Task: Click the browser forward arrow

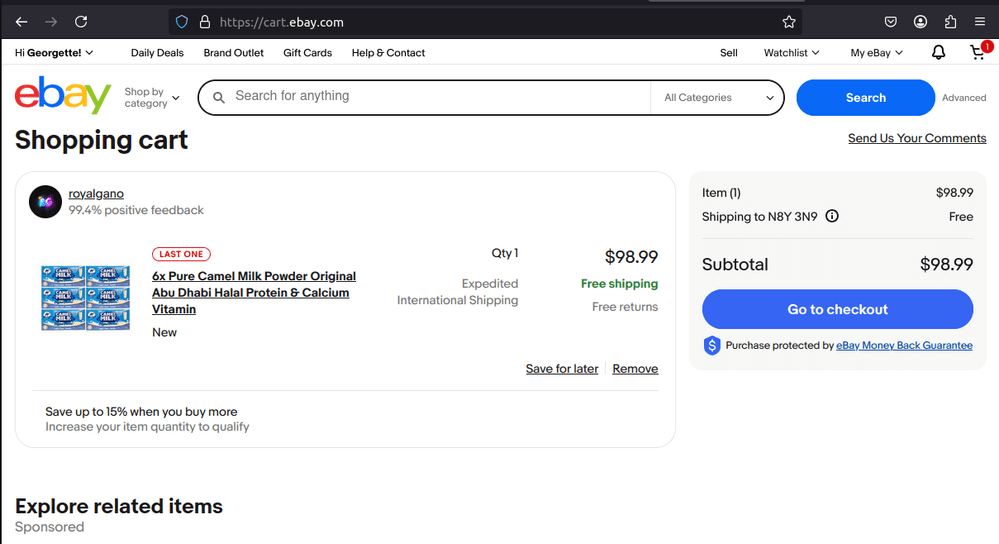Action: (x=51, y=22)
